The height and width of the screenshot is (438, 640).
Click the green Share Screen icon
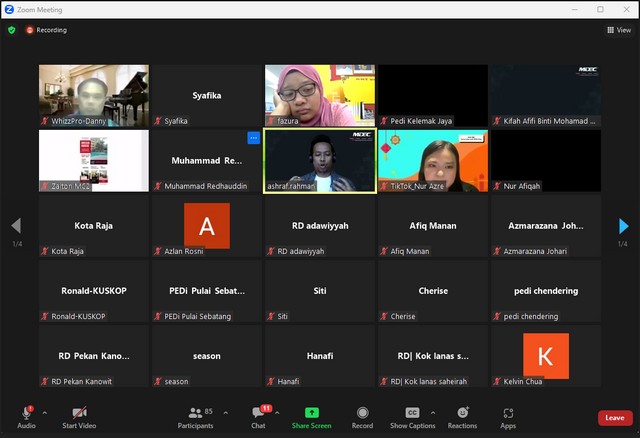[x=311, y=413]
